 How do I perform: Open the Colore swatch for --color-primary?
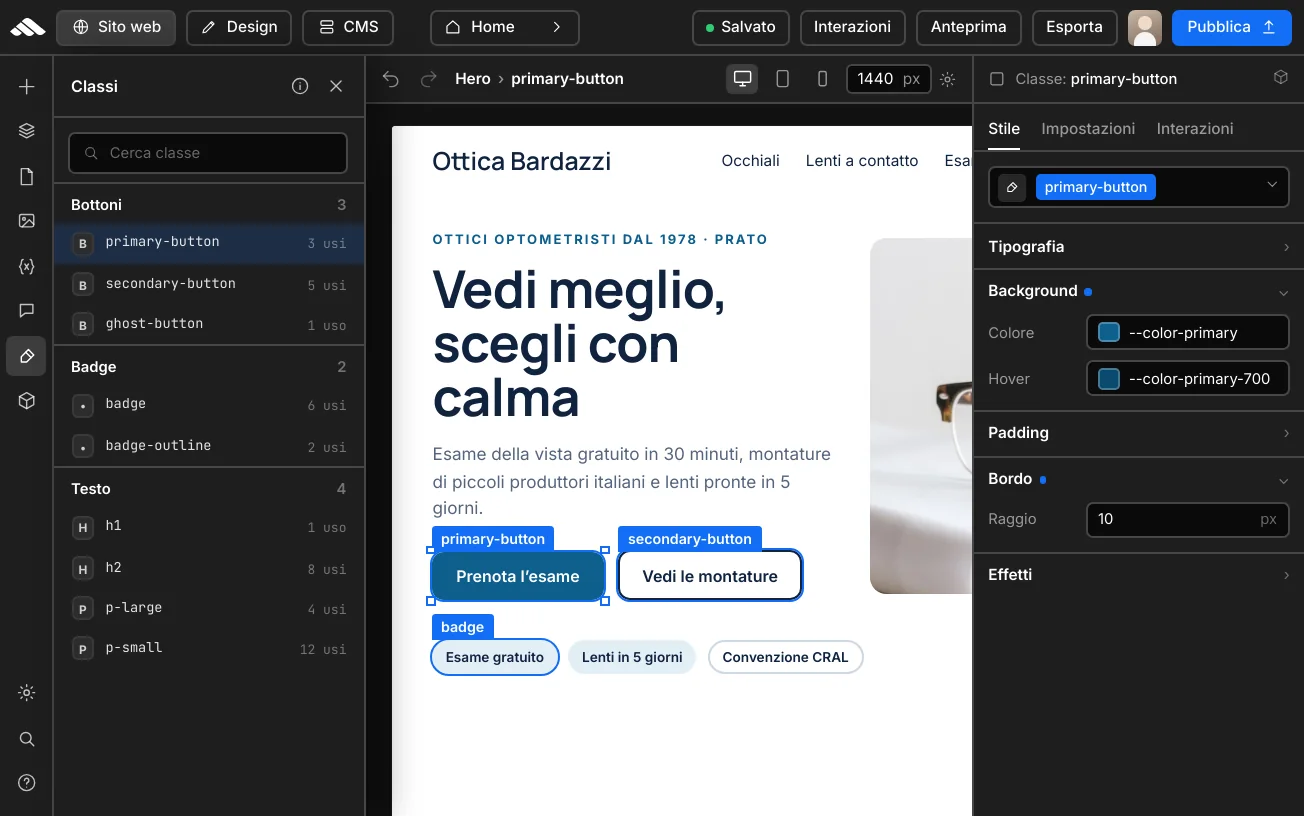pyautogui.click(x=1109, y=333)
